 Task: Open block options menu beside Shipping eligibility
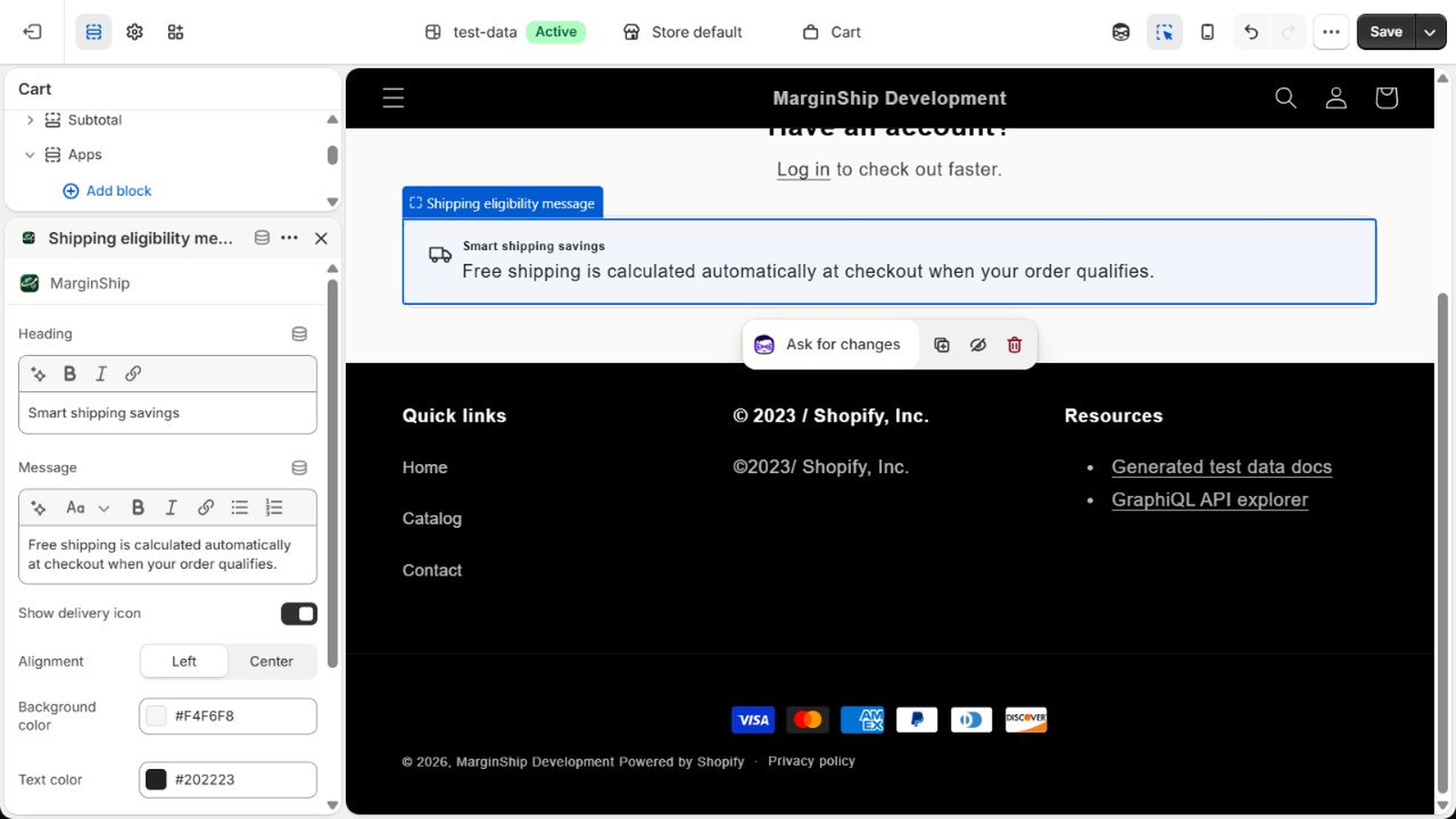[289, 238]
